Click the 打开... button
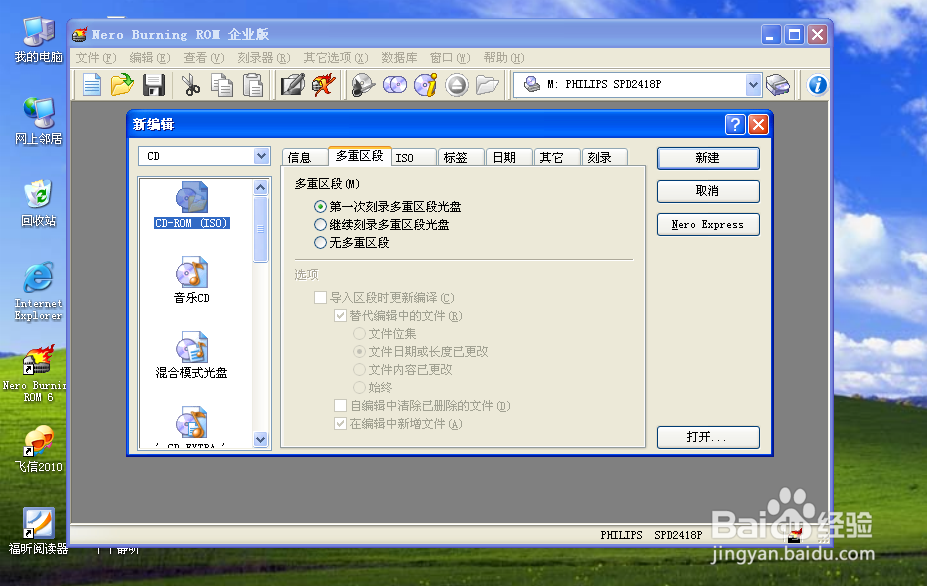Image resolution: width=927 pixels, height=586 pixels. [708, 438]
